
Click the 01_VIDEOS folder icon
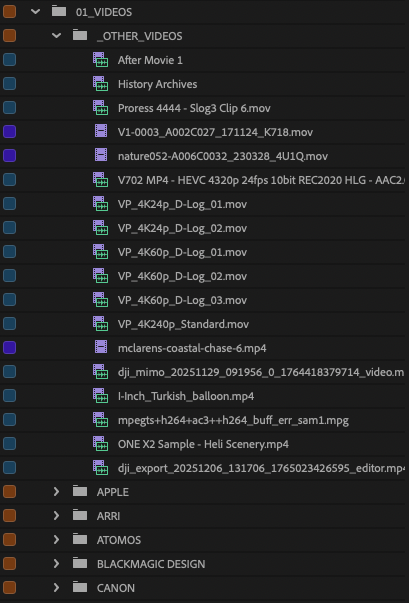pos(59,12)
